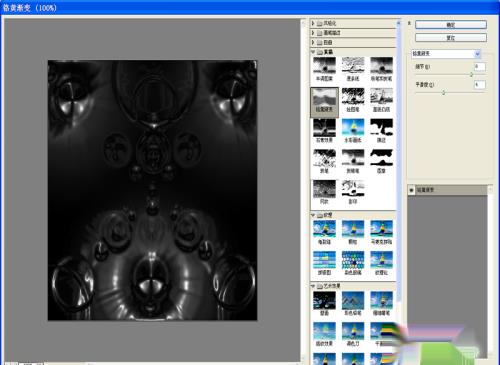Select the 半调图案 (Halftone Pattern) filter thumbnail
The image size is (500, 365).
[x=324, y=69]
